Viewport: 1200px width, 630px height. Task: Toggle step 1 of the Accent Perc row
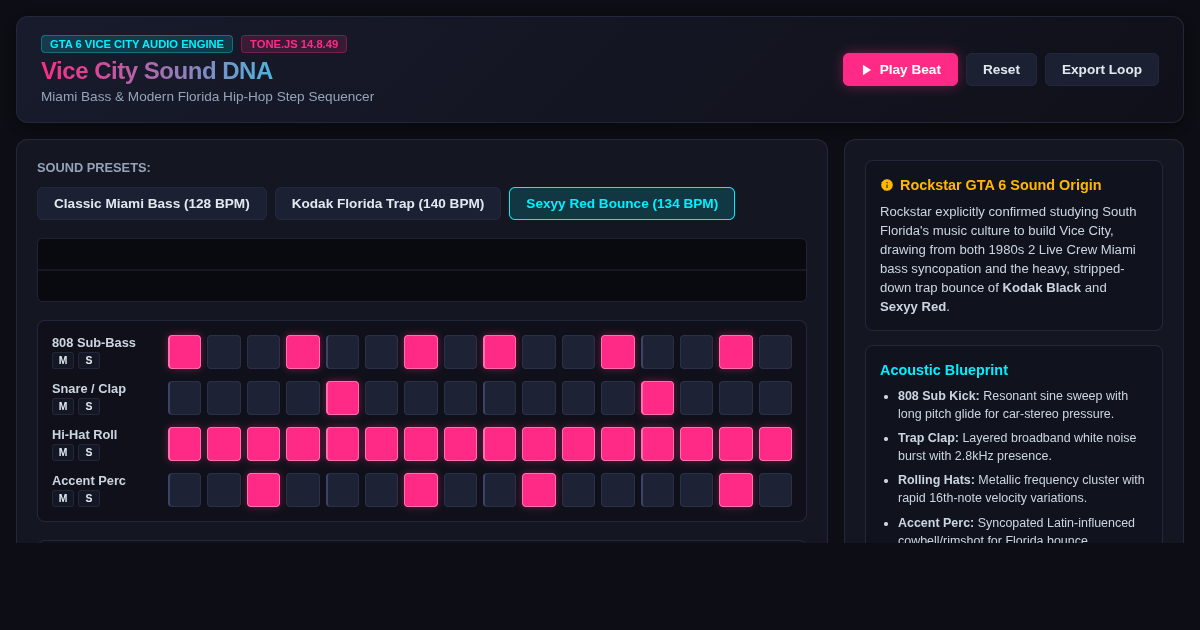[x=185, y=490]
